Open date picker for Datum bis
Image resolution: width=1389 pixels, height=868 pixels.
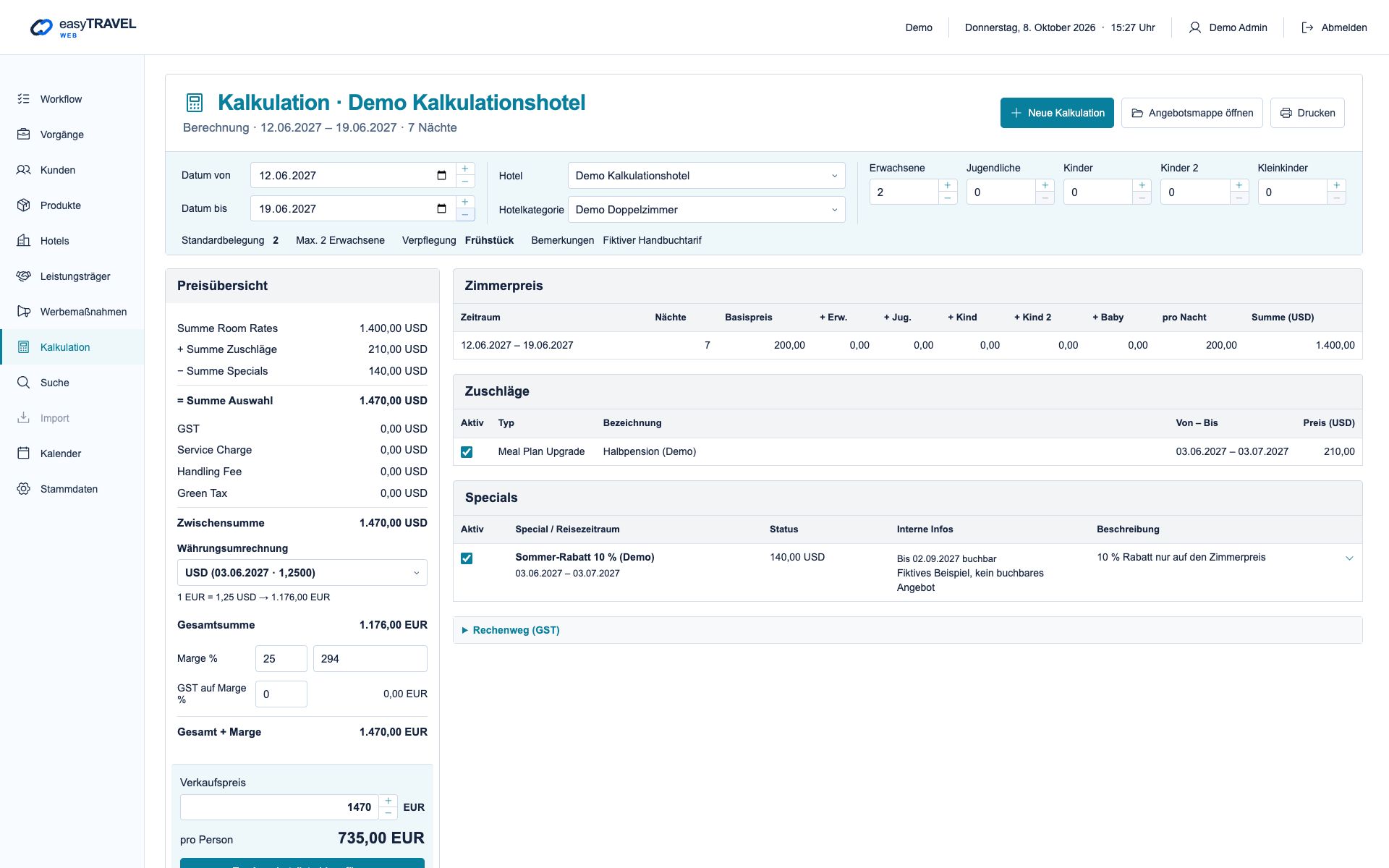(x=441, y=209)
